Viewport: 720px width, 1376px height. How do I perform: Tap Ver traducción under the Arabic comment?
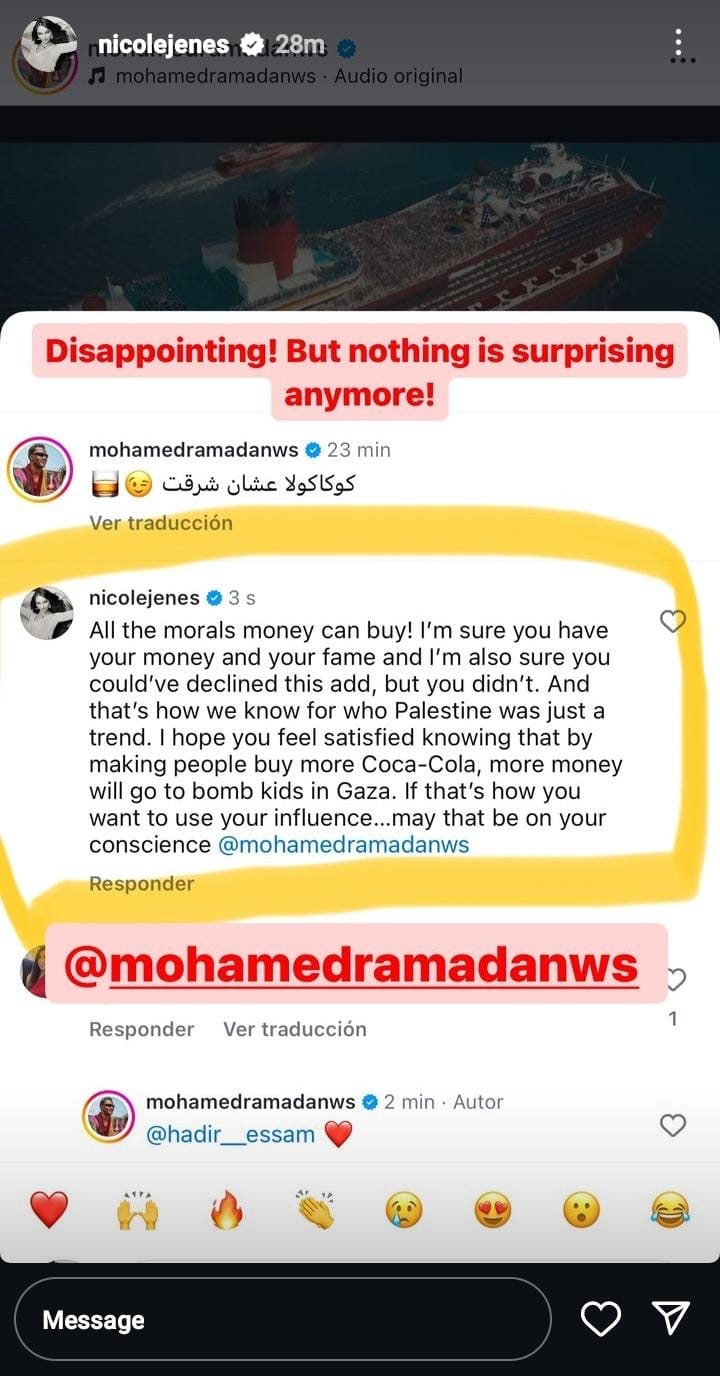pyautogui.click(x=160, y=522)
